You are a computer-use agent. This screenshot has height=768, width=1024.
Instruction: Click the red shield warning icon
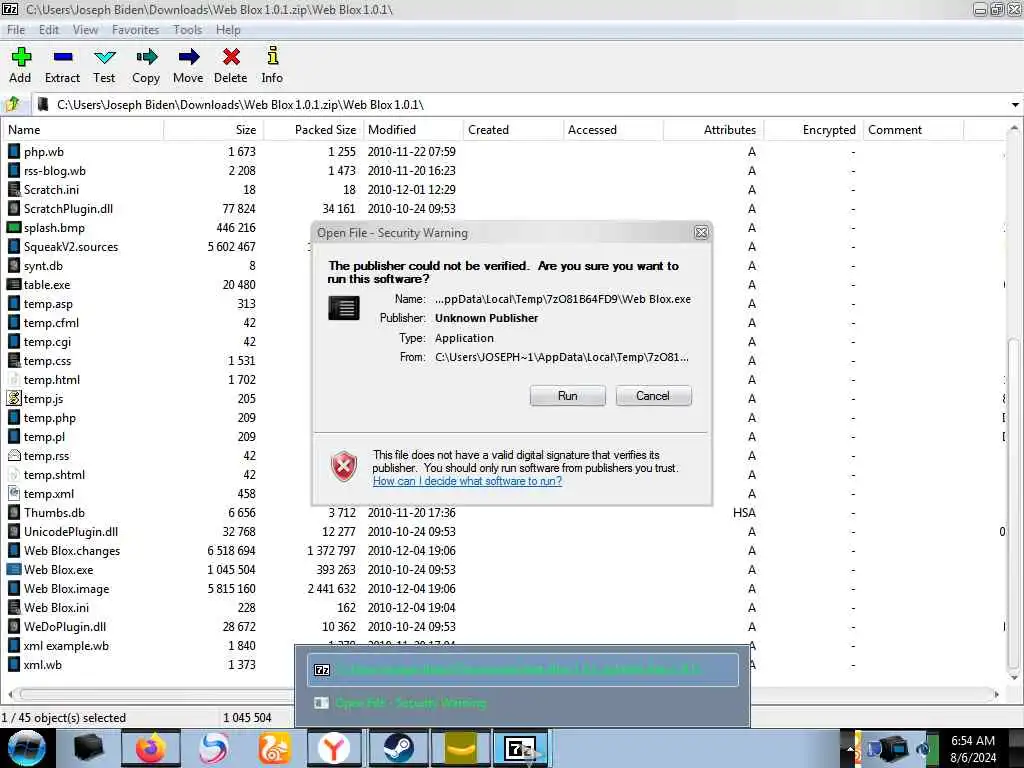tap(344, 466)
